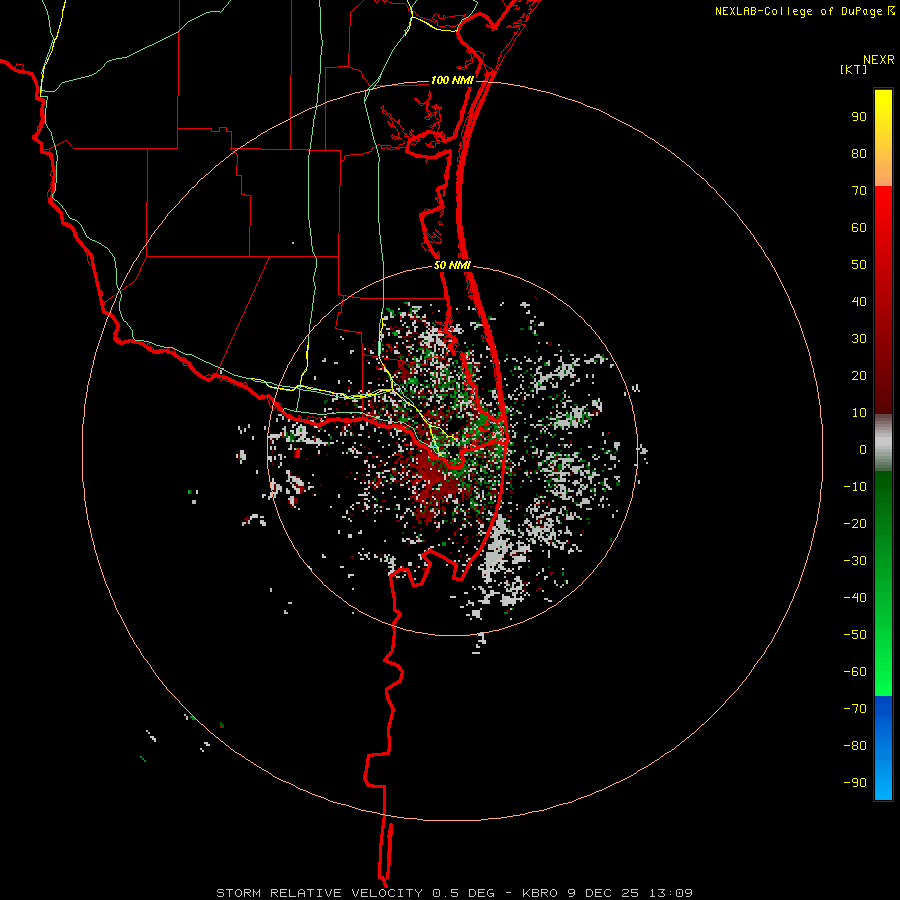Click the 60 value on velocity scale
Viewport: 900px width, 900px height.
859,227
